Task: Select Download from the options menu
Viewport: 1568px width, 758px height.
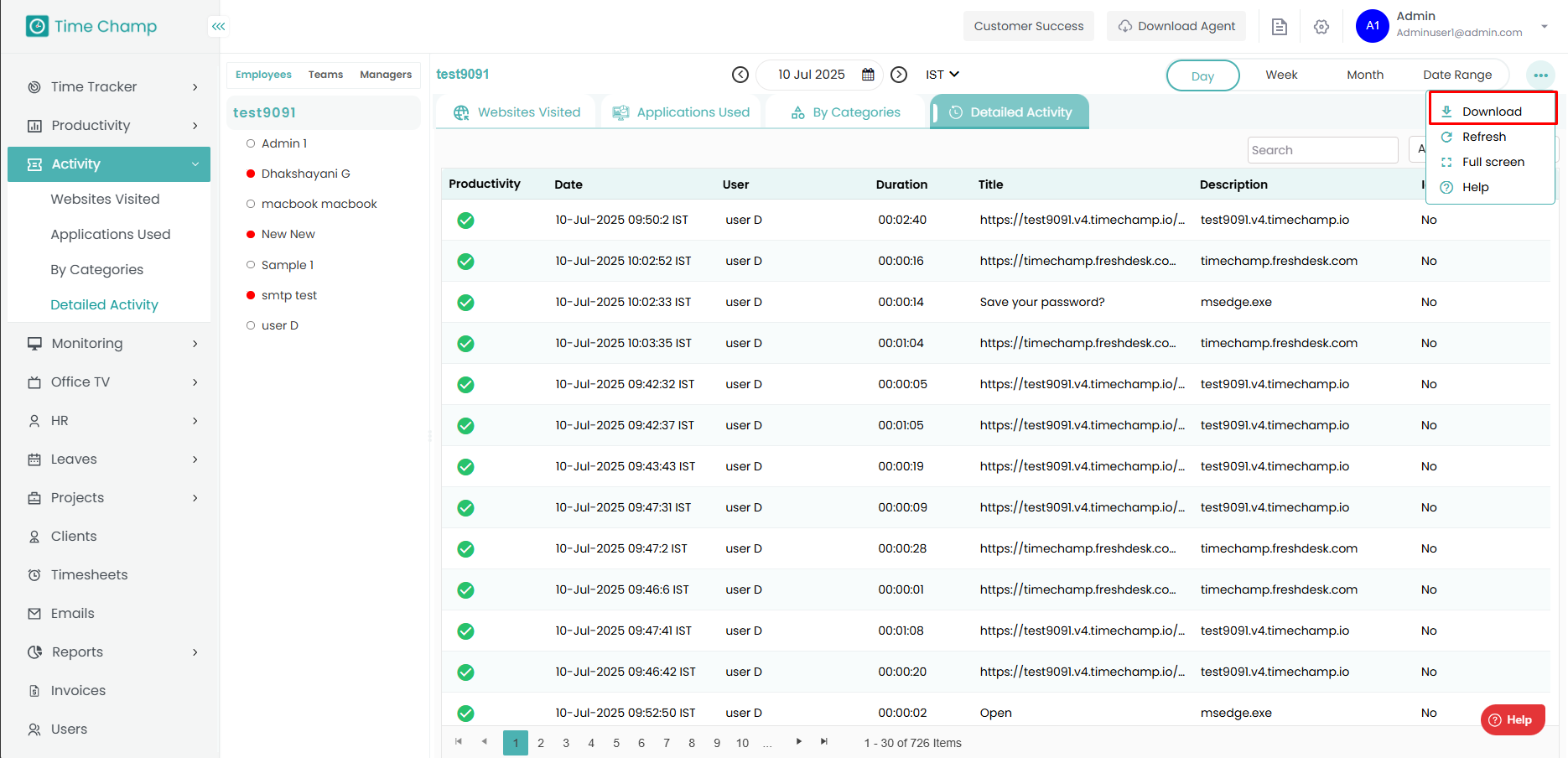Action: pos(1491,112)
